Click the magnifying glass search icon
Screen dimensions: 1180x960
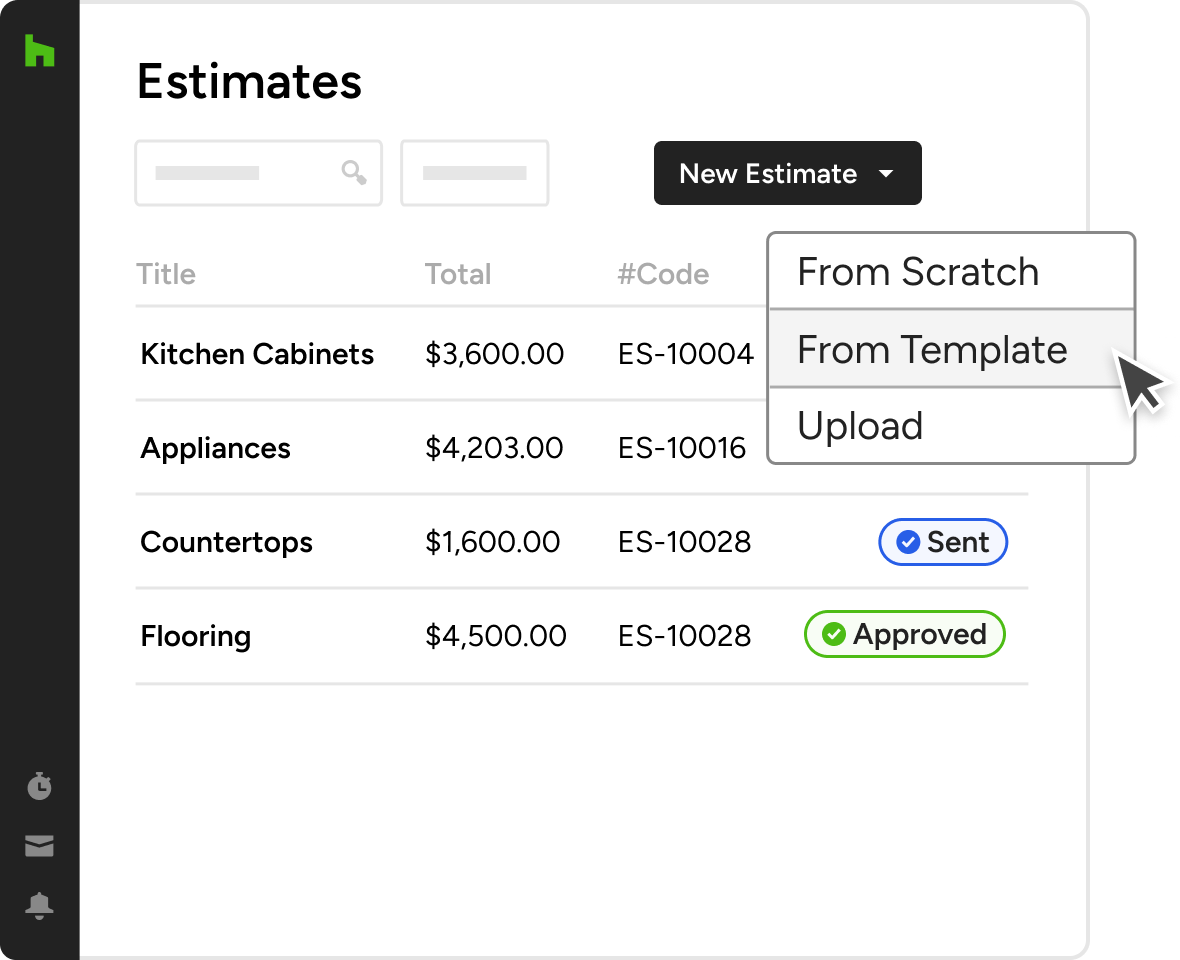(353, 173)
